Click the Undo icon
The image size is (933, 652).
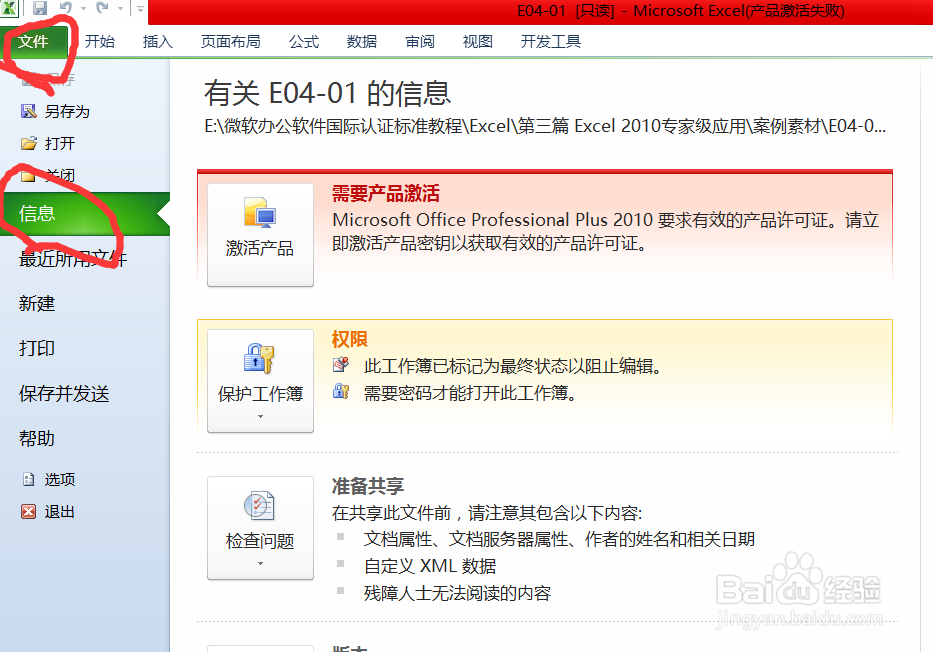tap(64, 8)
